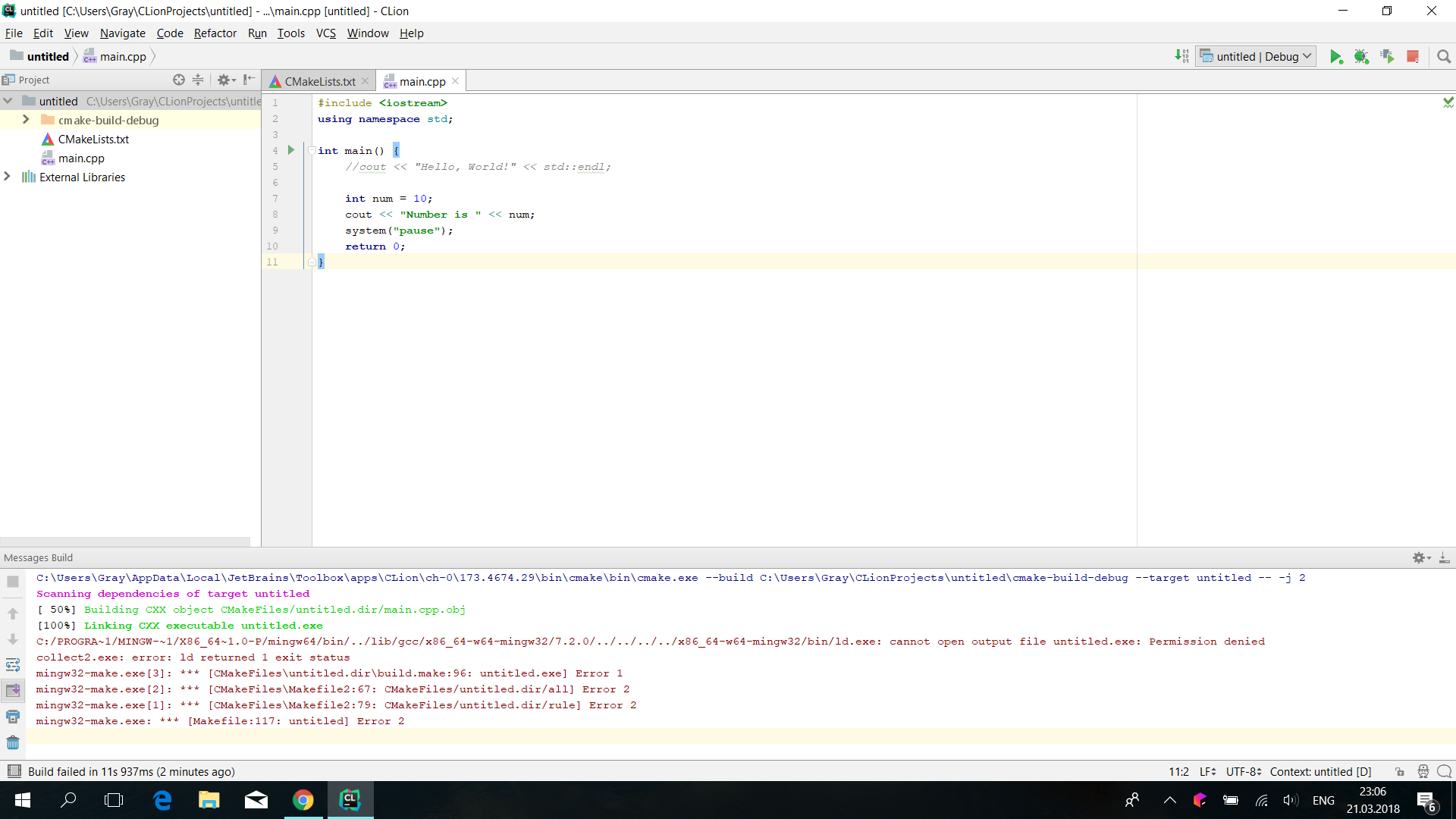Screen dimensions: 1456x819
Task: Click the Build project icon
Action: pyautogui.click(x=1181, y=56)
